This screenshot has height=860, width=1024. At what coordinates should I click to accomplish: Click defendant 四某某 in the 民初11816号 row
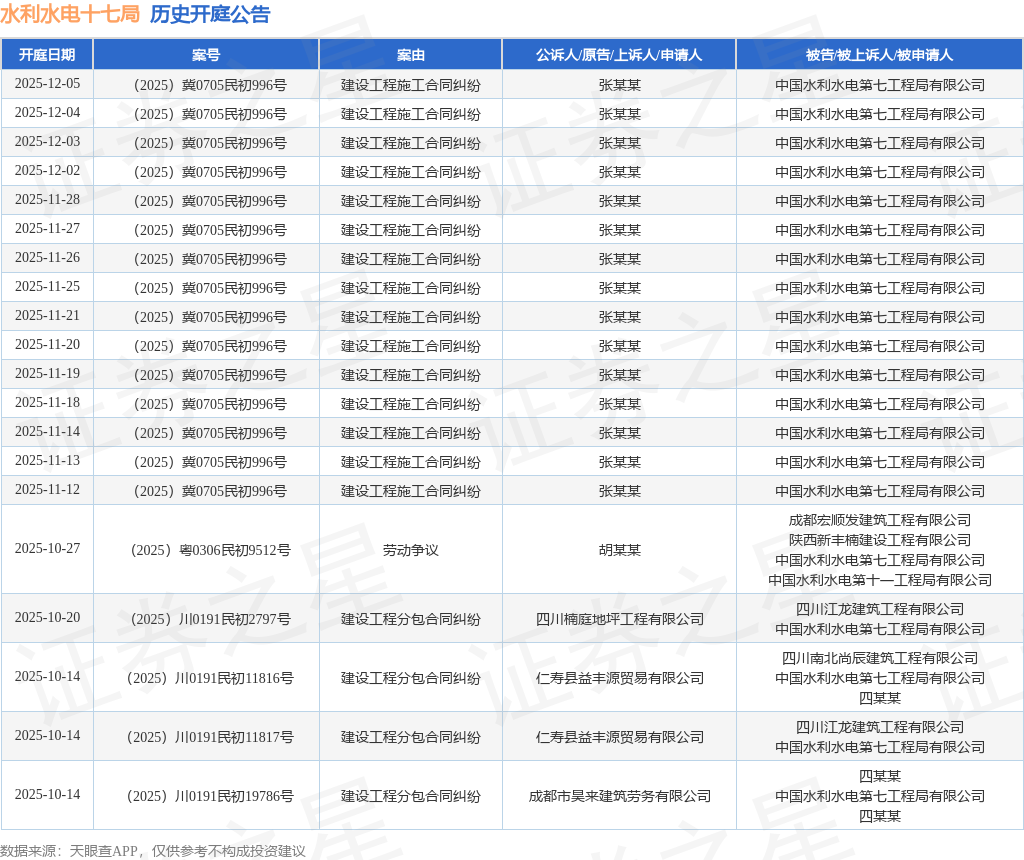(880, 698)
